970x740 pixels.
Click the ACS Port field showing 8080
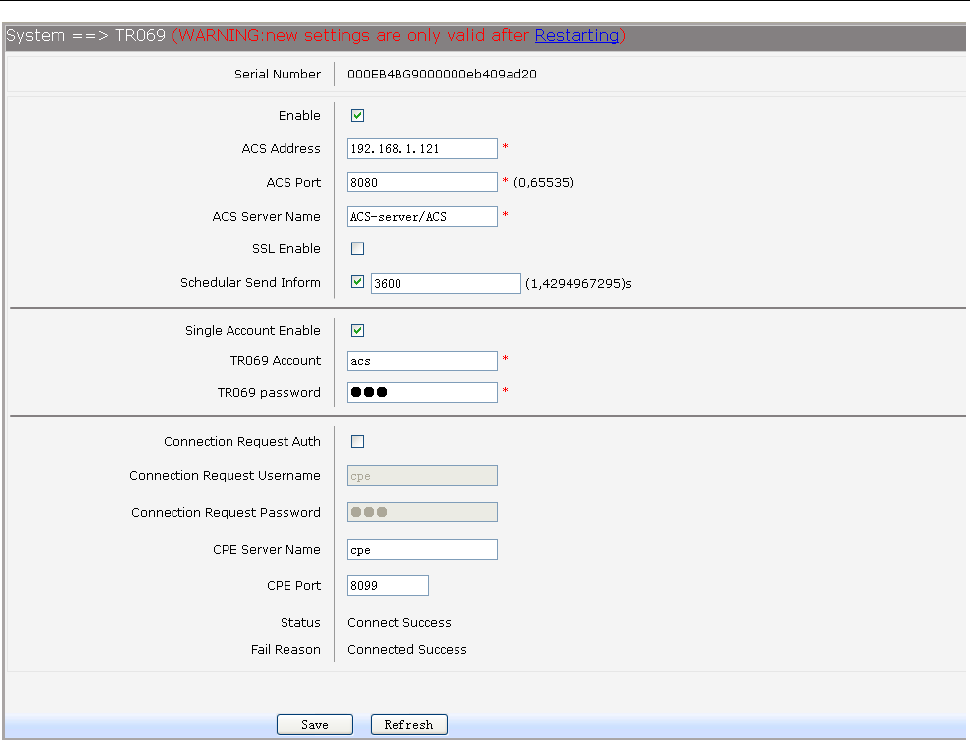422,183
